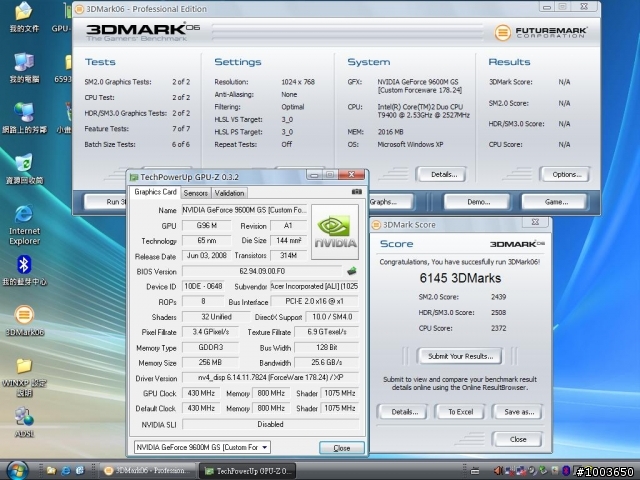The width and height of the screenshot is (640, 480).
Task: Click the Device ID 10DE - 0648 field
Action: tap(203, 287)
